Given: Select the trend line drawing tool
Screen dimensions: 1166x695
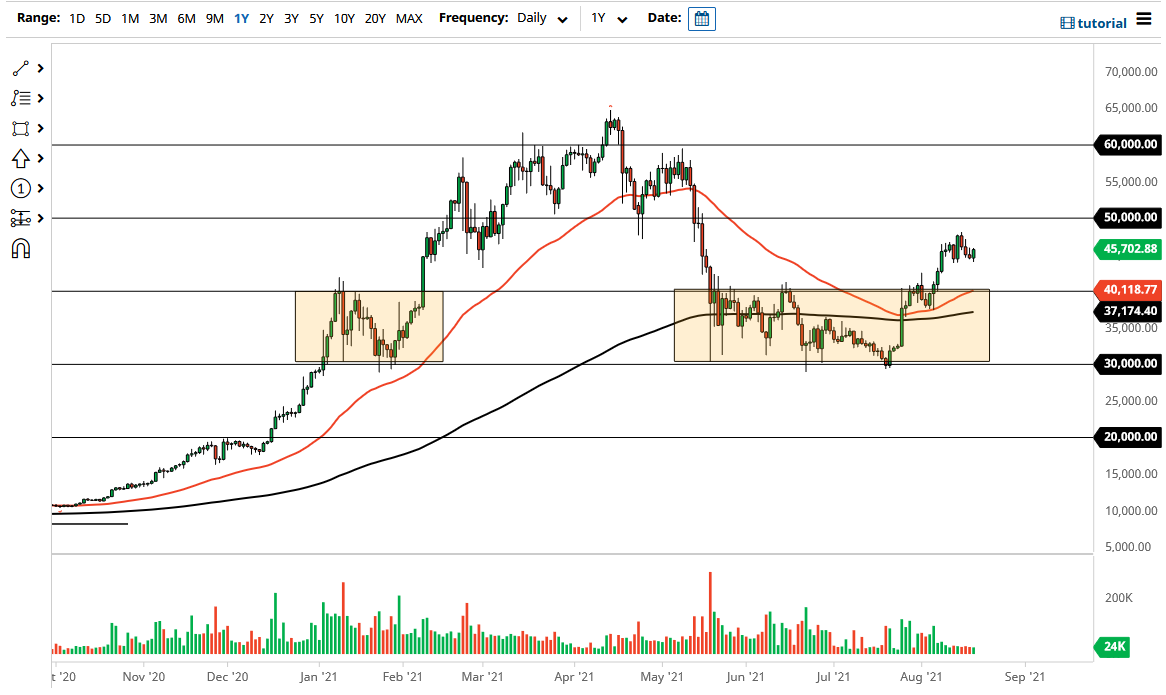Looking at the screenshot, I should [x=18, y=68].
